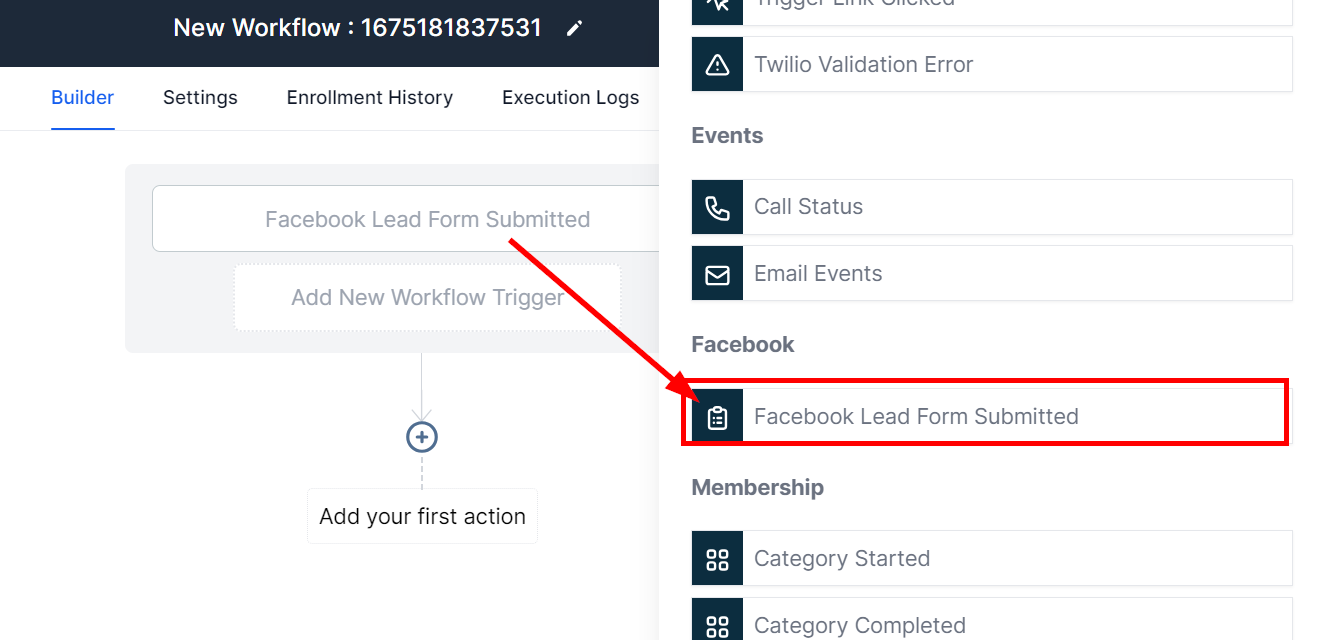
Task: Click the pencil icon to rename workflow
Action: [x=574, y=28]
